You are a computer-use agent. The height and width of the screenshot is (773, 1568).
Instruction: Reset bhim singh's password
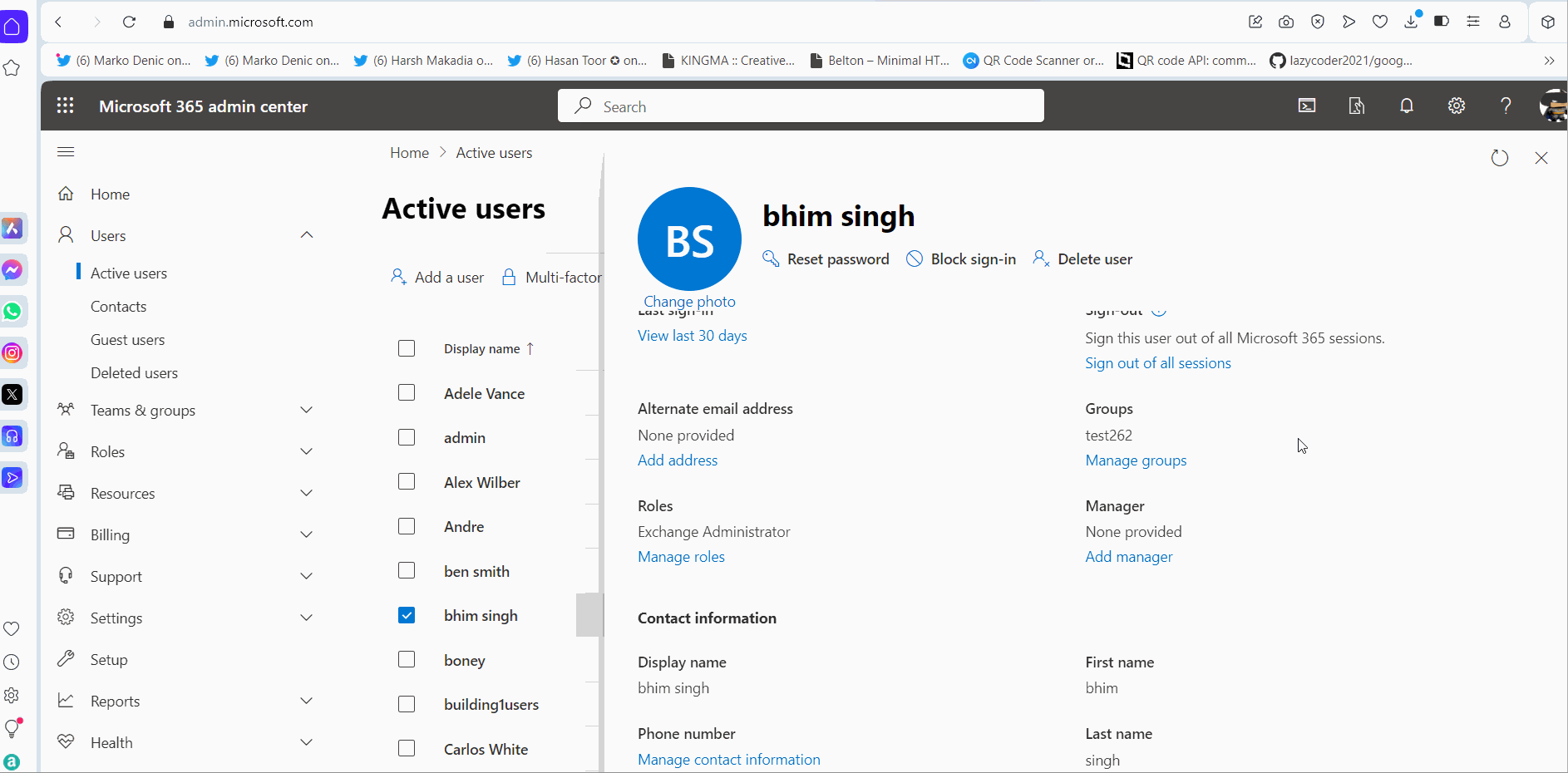[x=836, y=258]
